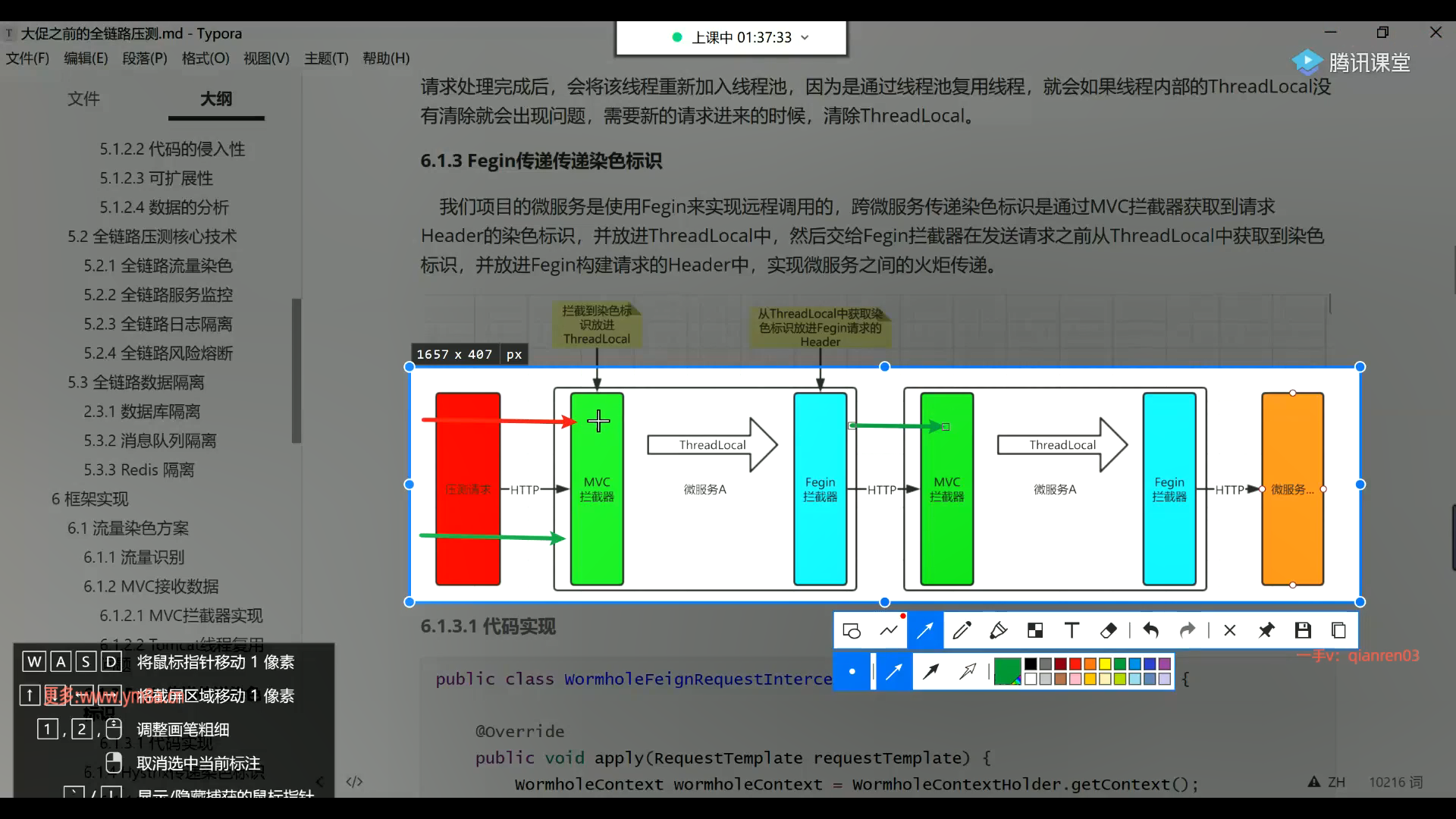Screen dimensions: 1456x819
Task: Expand the 上课中 class timer dropdown
Action: point(805,38)
